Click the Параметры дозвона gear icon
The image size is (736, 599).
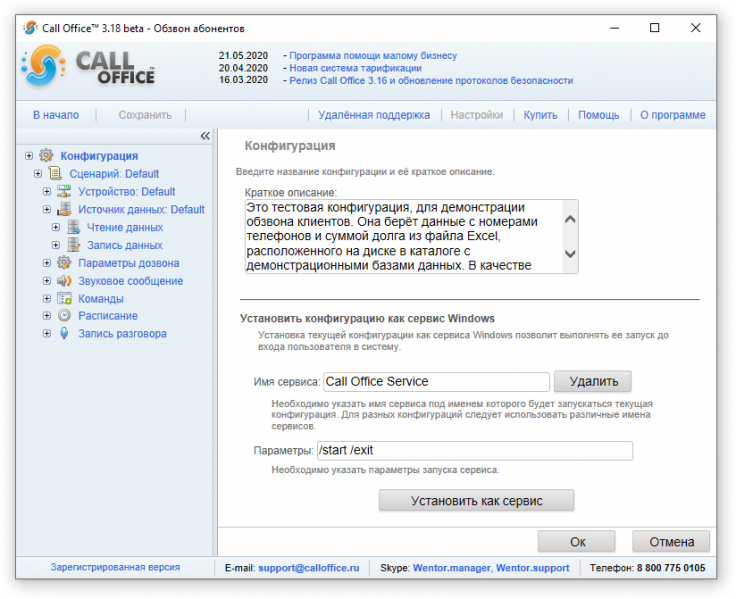coord(64,262)
